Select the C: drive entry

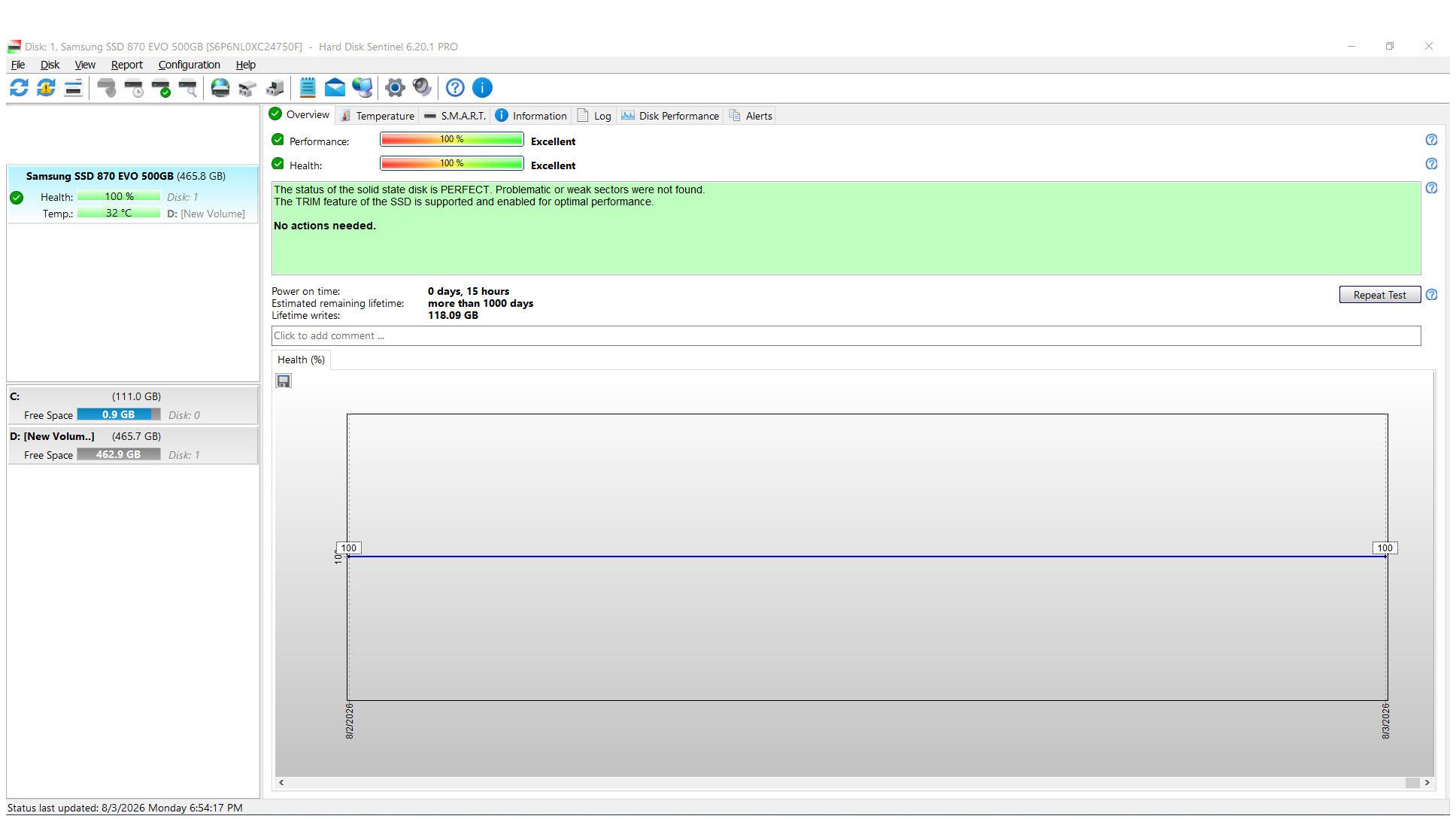pos(132,405)
